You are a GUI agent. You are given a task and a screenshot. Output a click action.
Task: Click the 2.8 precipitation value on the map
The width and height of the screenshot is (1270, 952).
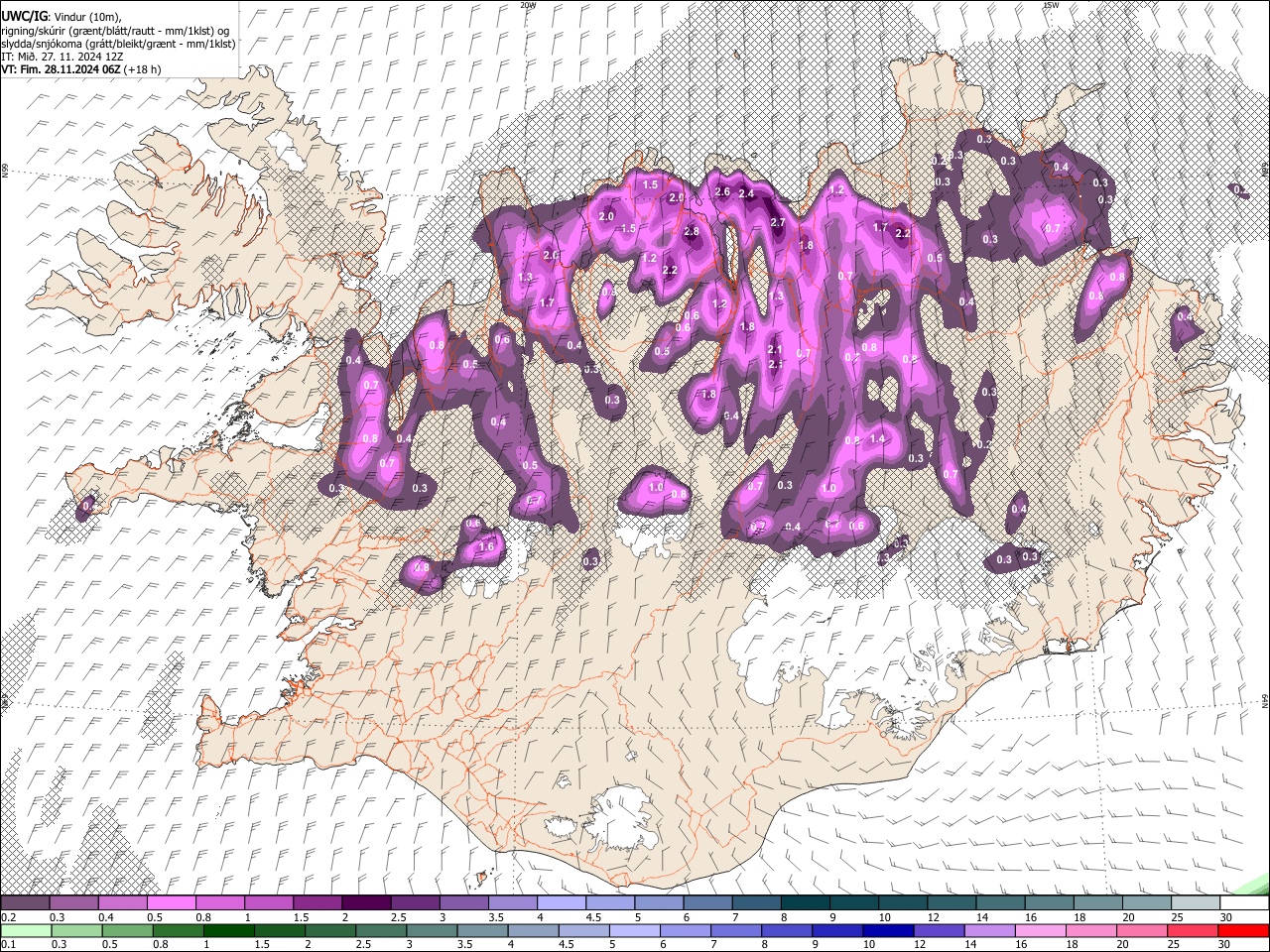[692, 232]
